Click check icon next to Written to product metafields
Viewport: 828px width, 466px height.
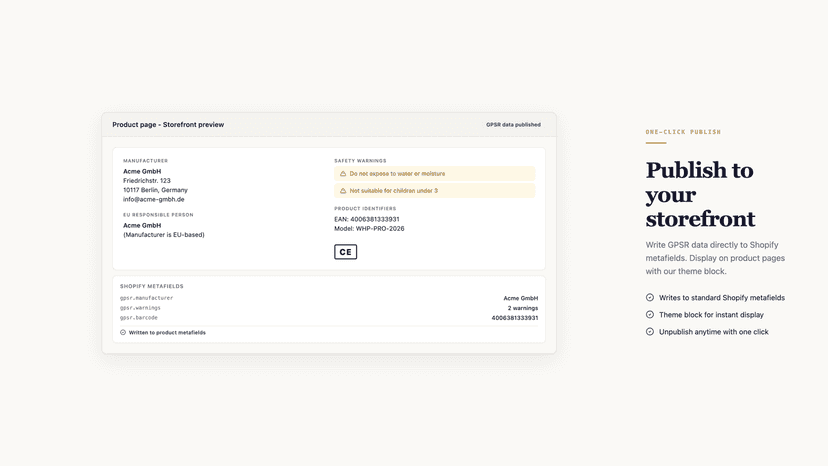point(123,332)
